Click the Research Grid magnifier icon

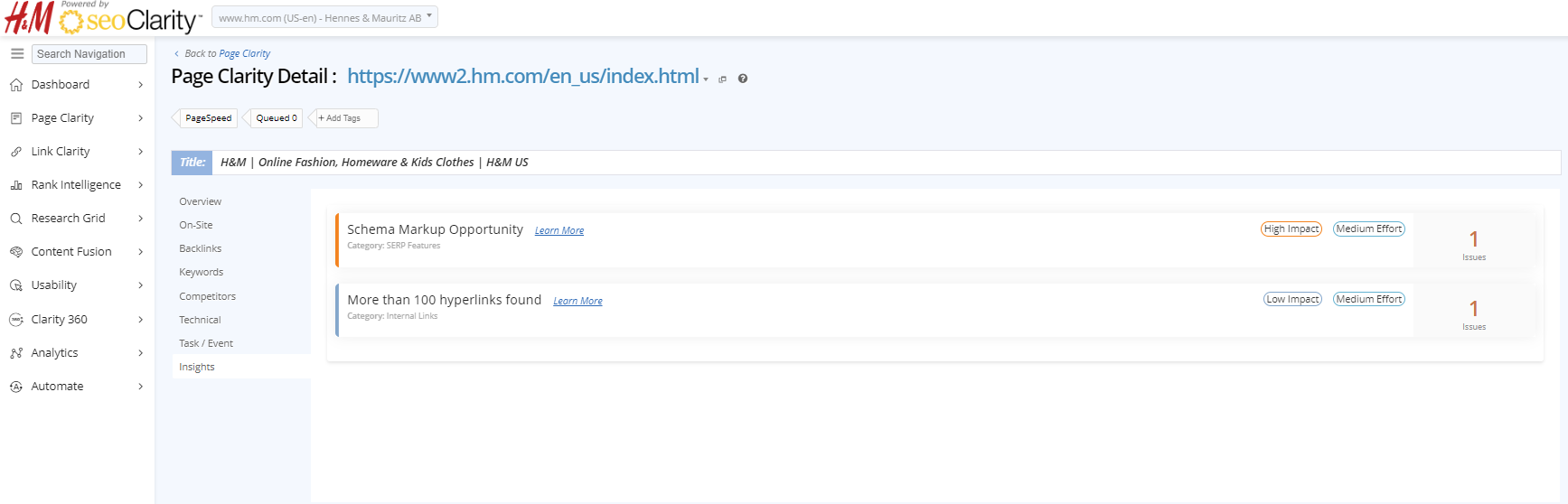pos(16,219)
